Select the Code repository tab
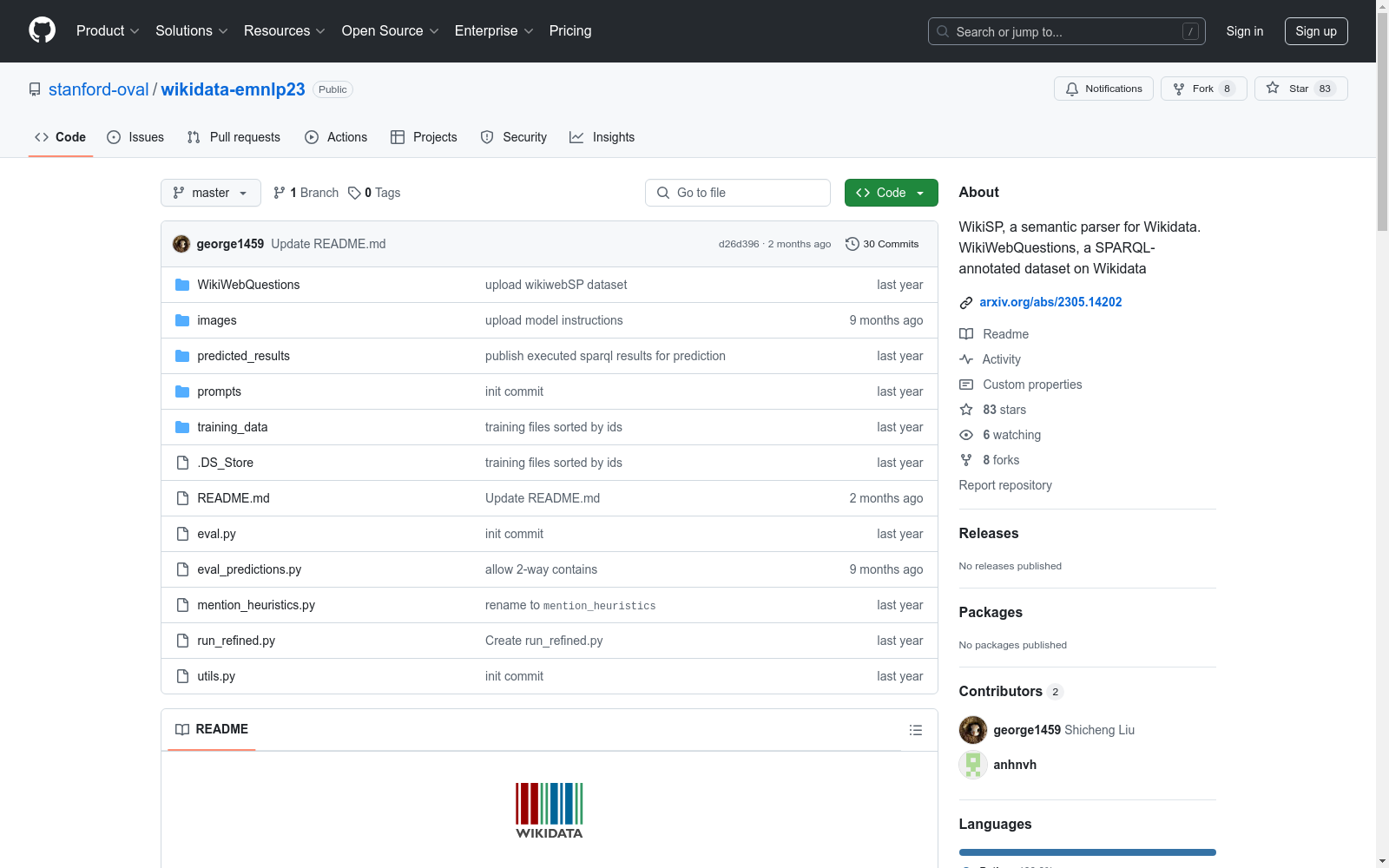This screenshot has width=1389, height=868. point(61,137)
